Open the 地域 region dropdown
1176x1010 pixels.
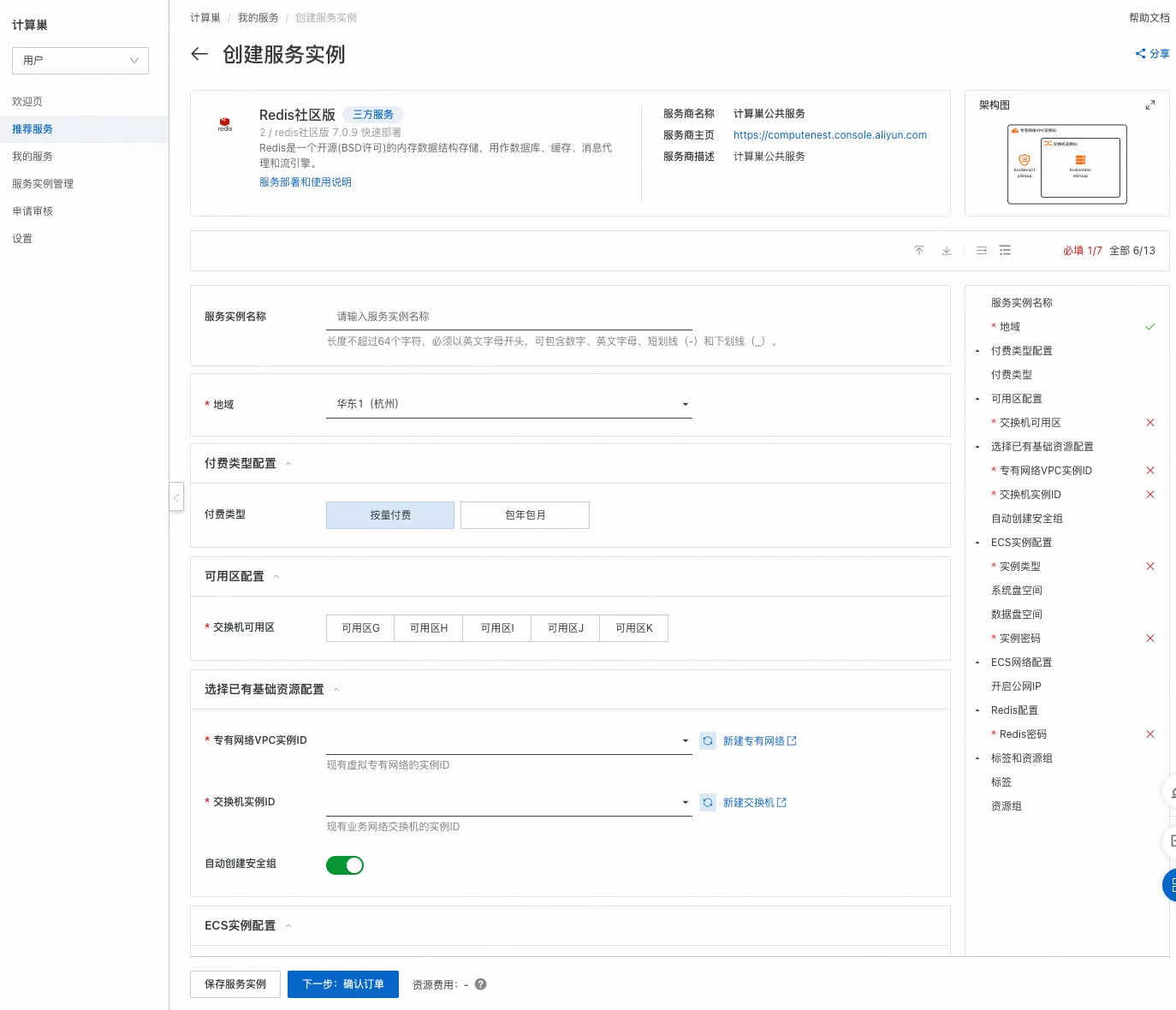pos(509,404)
